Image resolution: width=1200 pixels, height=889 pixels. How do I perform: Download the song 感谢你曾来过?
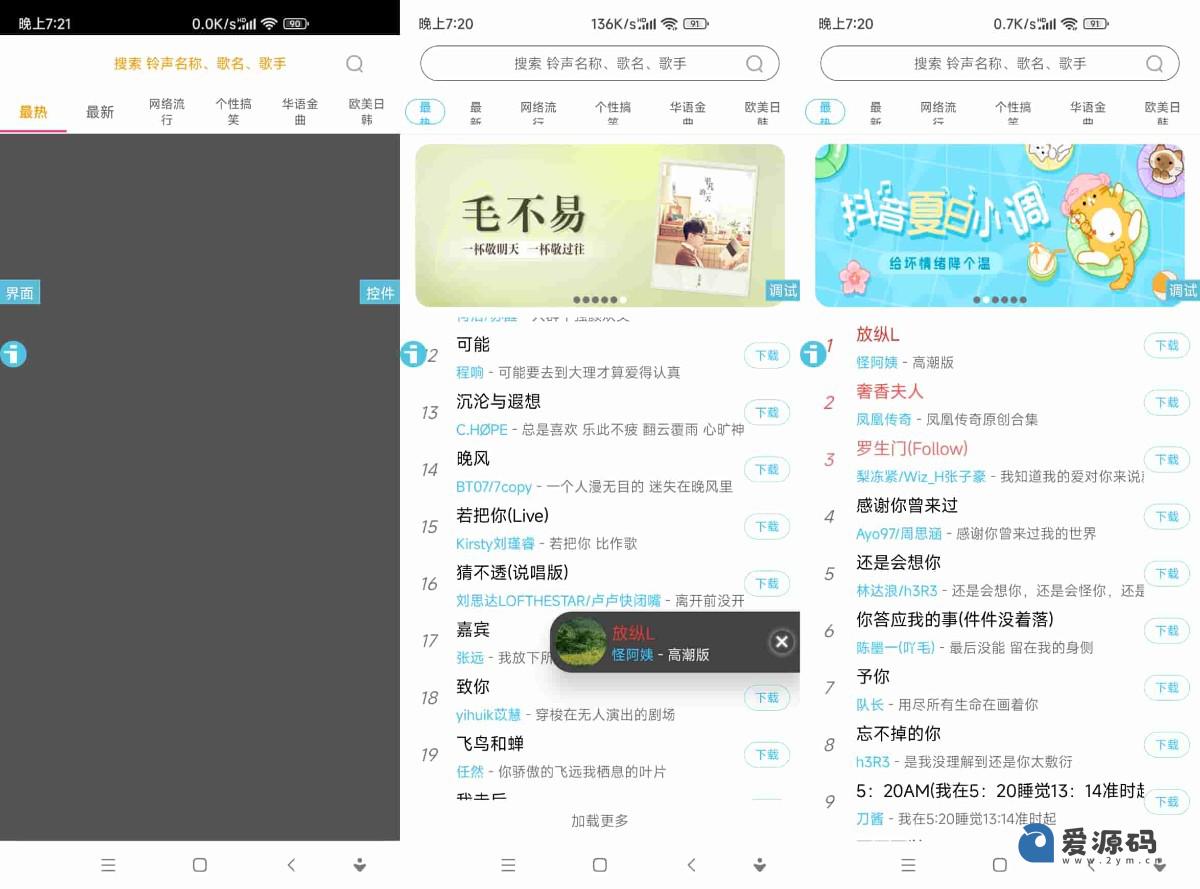tap(1167, 516)
